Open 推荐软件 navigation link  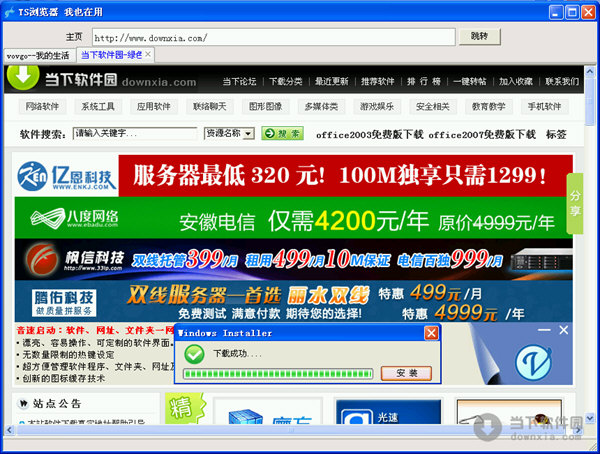pos(377,81)
